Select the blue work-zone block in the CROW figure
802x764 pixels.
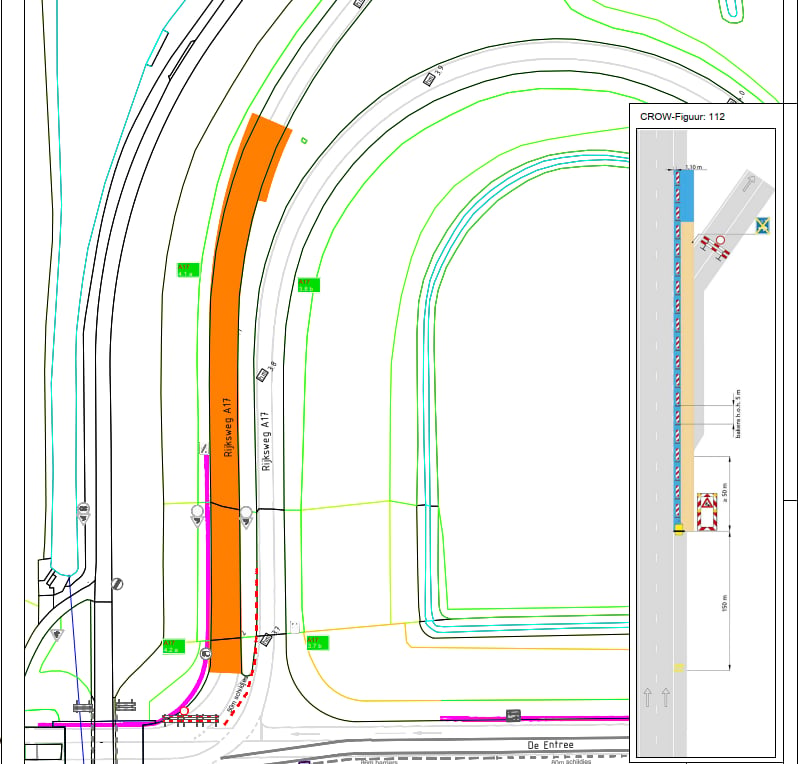point(685,196)
